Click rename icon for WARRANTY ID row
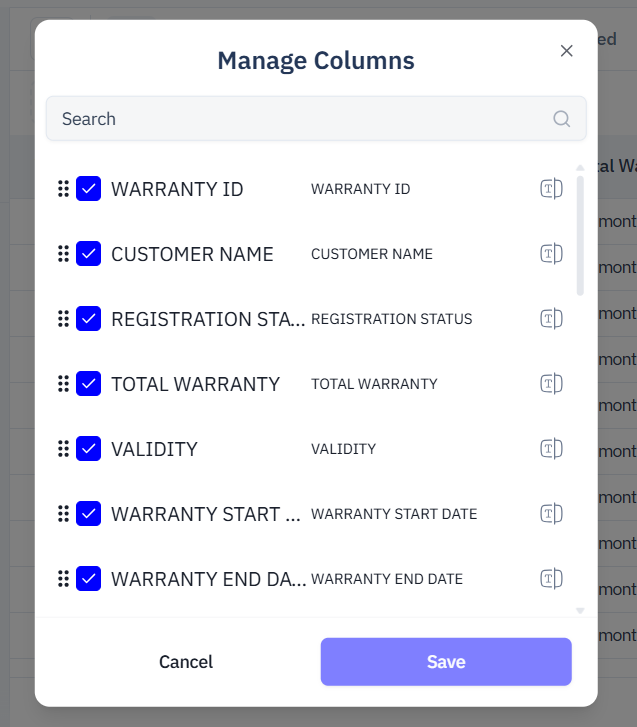Viewport: 637px width, 727px height. [x=551, y=189]
